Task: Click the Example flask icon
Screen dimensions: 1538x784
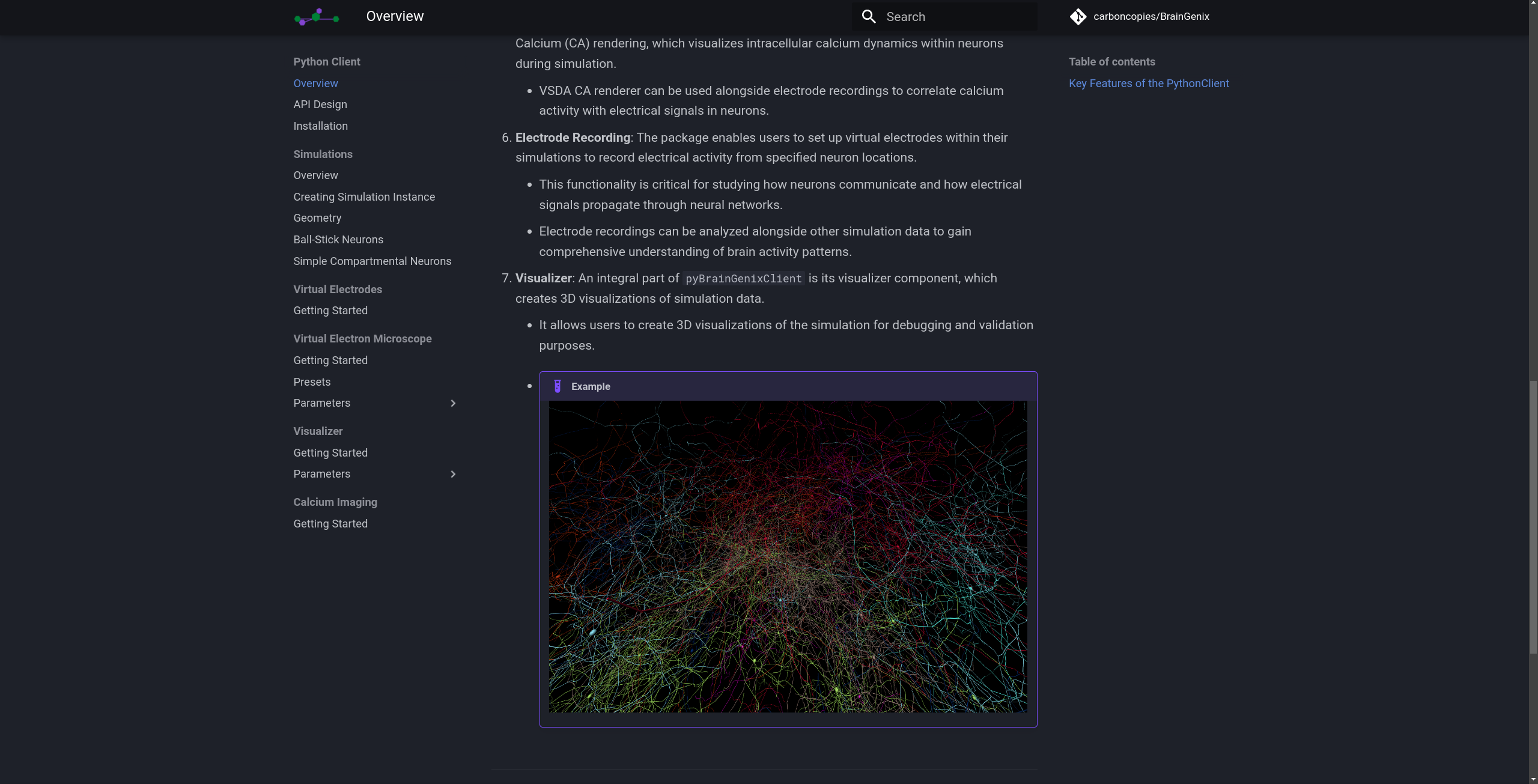Action: [x=557, y=386]
